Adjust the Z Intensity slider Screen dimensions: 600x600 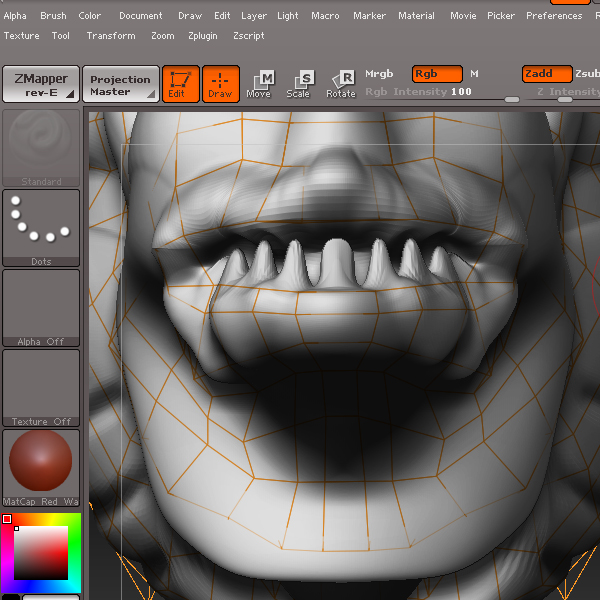562,94
